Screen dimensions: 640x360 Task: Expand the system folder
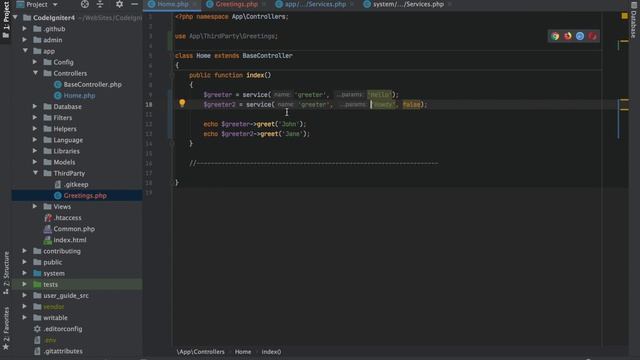click(x=25, y=273)
